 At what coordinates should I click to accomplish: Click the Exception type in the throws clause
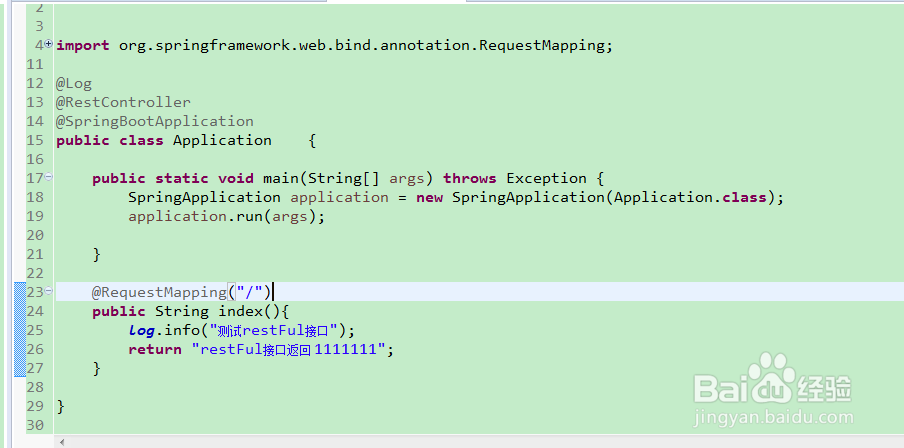[545, 178]
